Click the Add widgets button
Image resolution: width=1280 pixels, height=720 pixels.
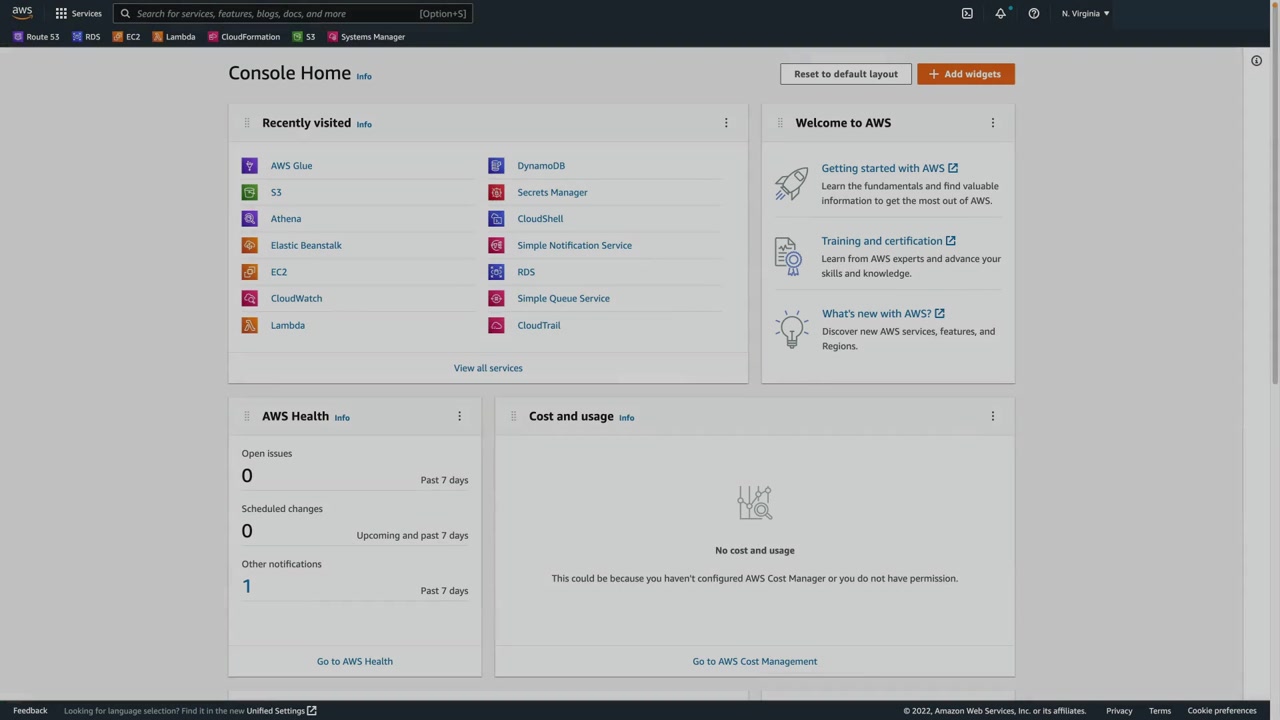[x=966, y=74]
